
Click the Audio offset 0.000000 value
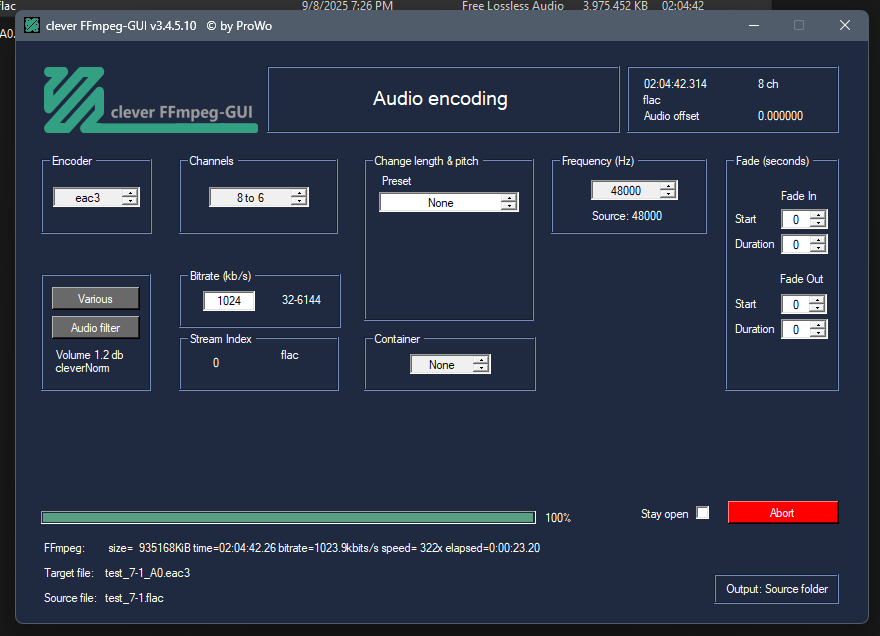[x=780, y=116]
